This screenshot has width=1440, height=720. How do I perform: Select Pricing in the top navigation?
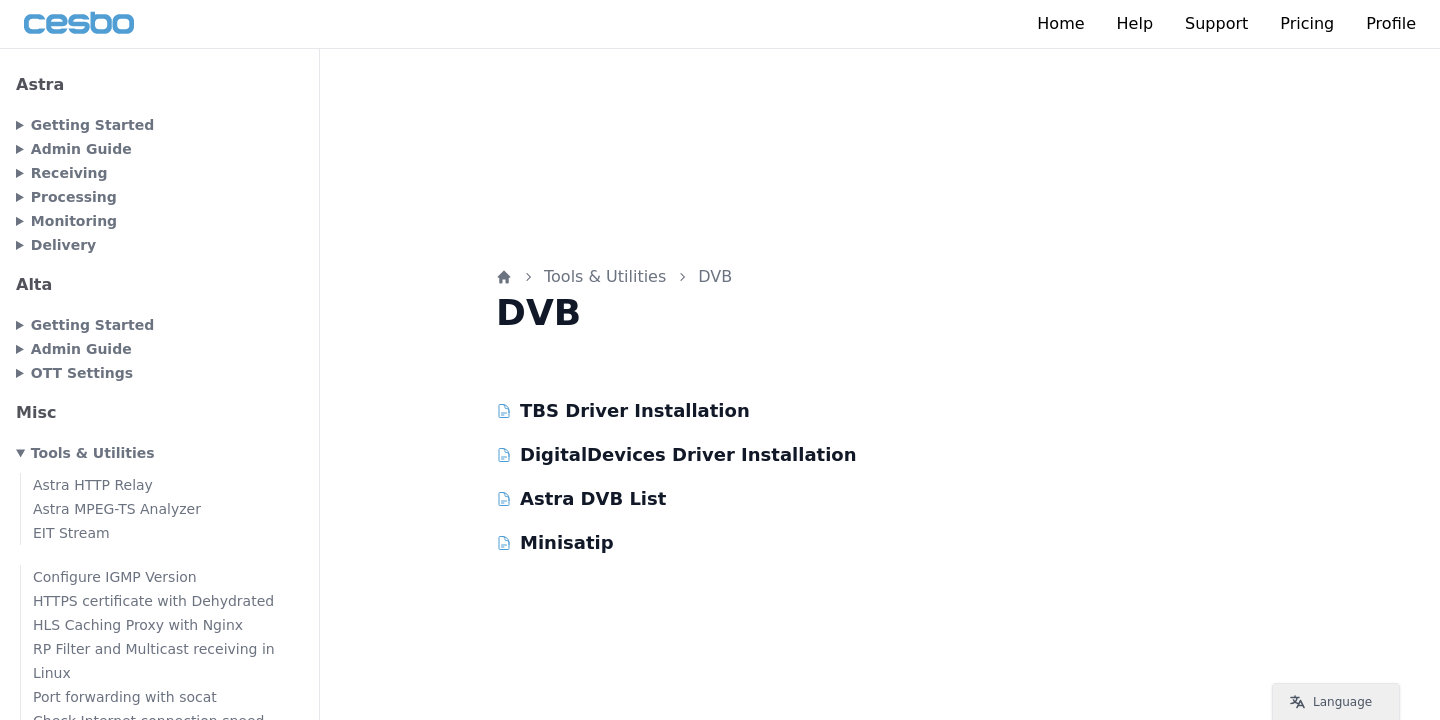pos(1307,23)
